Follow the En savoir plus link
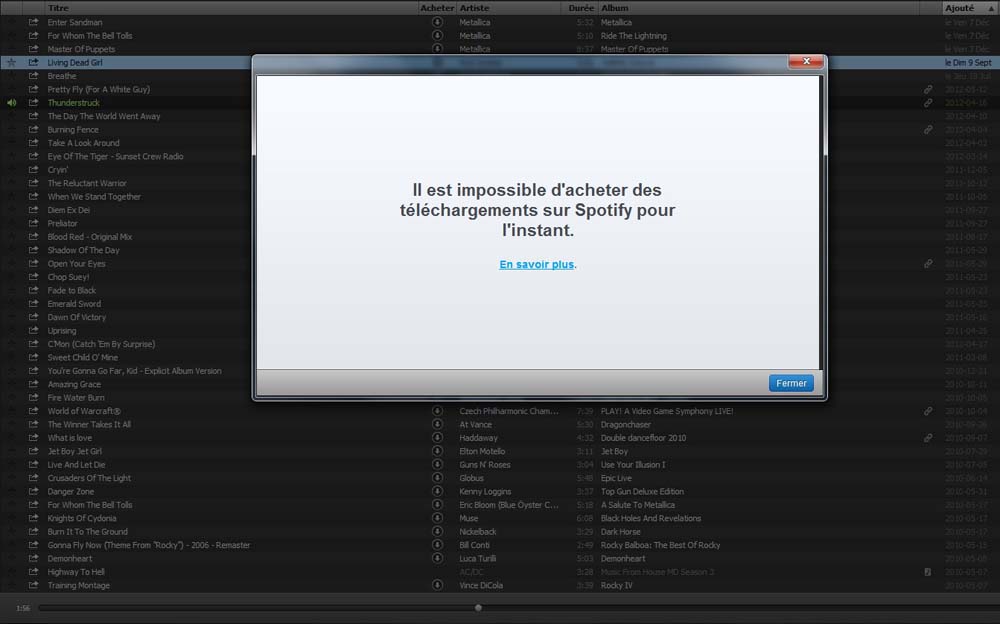The image size is (1000, 624). [536, 264]
